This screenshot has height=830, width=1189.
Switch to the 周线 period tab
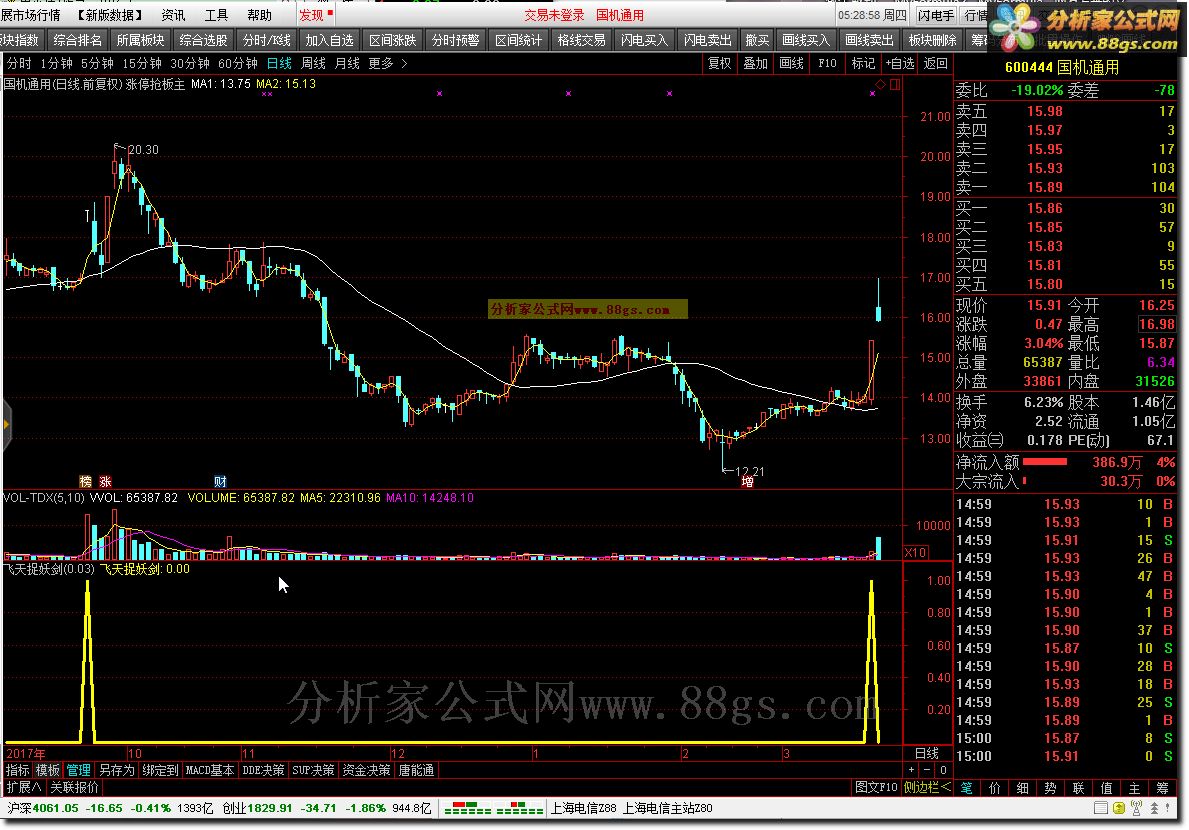[313, 64]
